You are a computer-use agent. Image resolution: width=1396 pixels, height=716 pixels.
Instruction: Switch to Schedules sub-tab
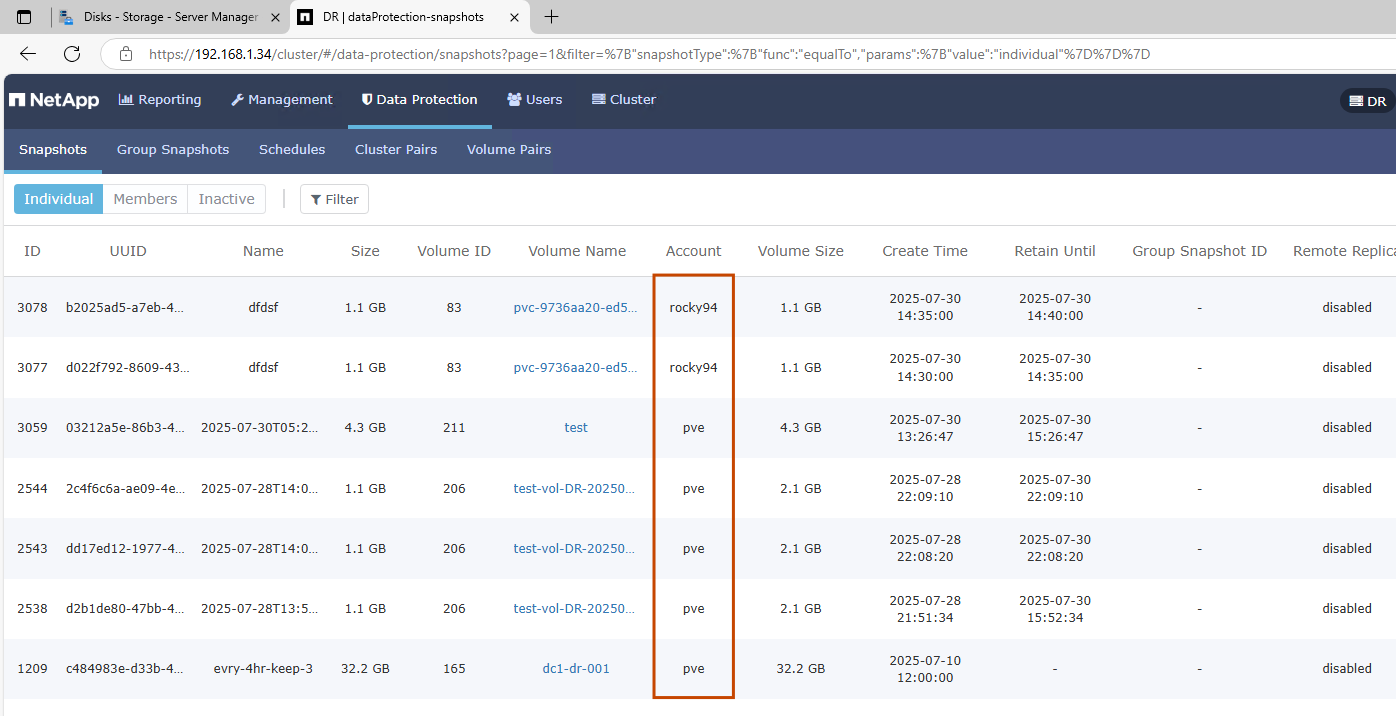tap(292, 150)
